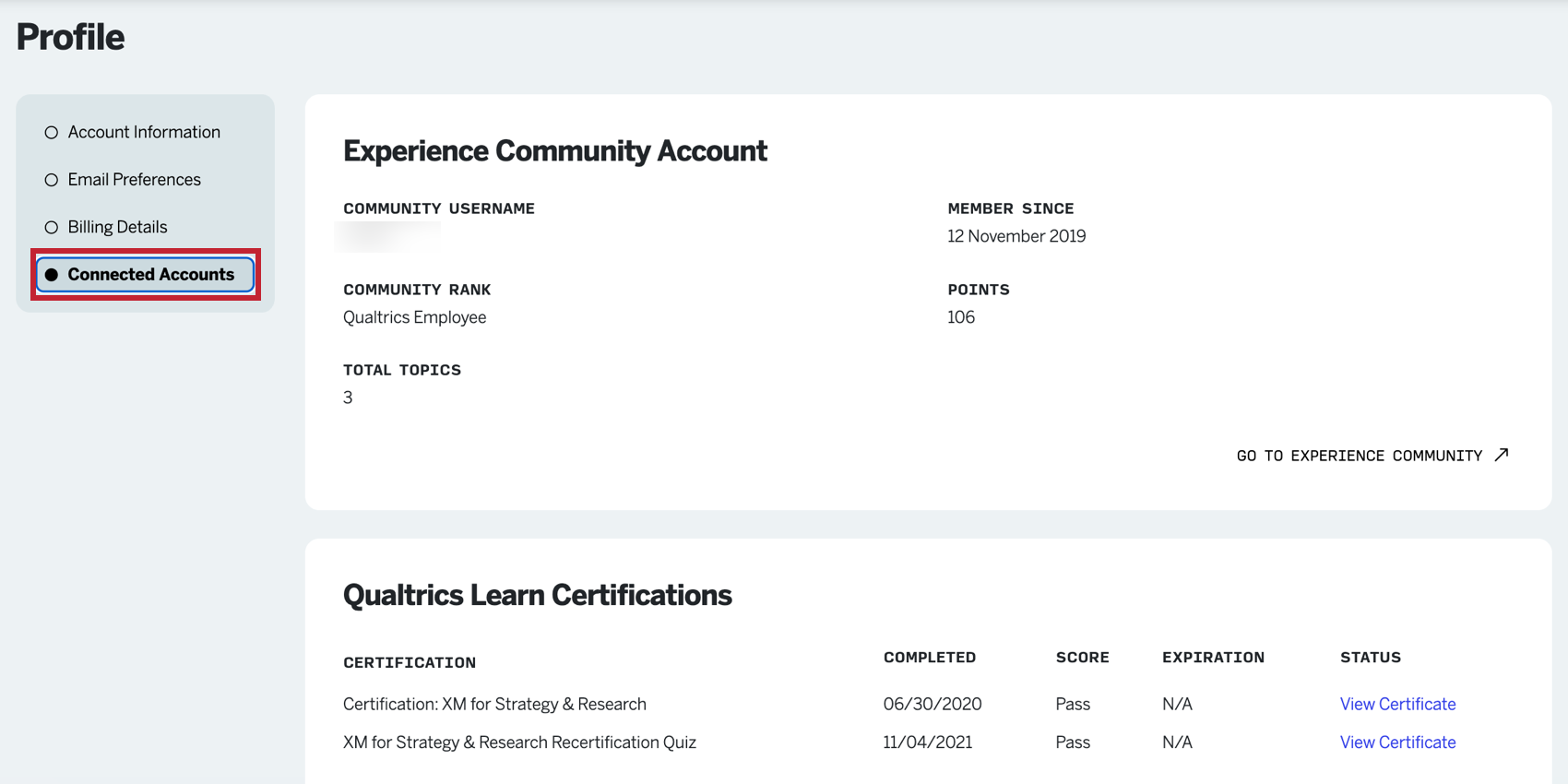View Certificate for XM for Strategy & Research certification
This screenshot has height=784, width=1568.
click(x=1397, y=704)
